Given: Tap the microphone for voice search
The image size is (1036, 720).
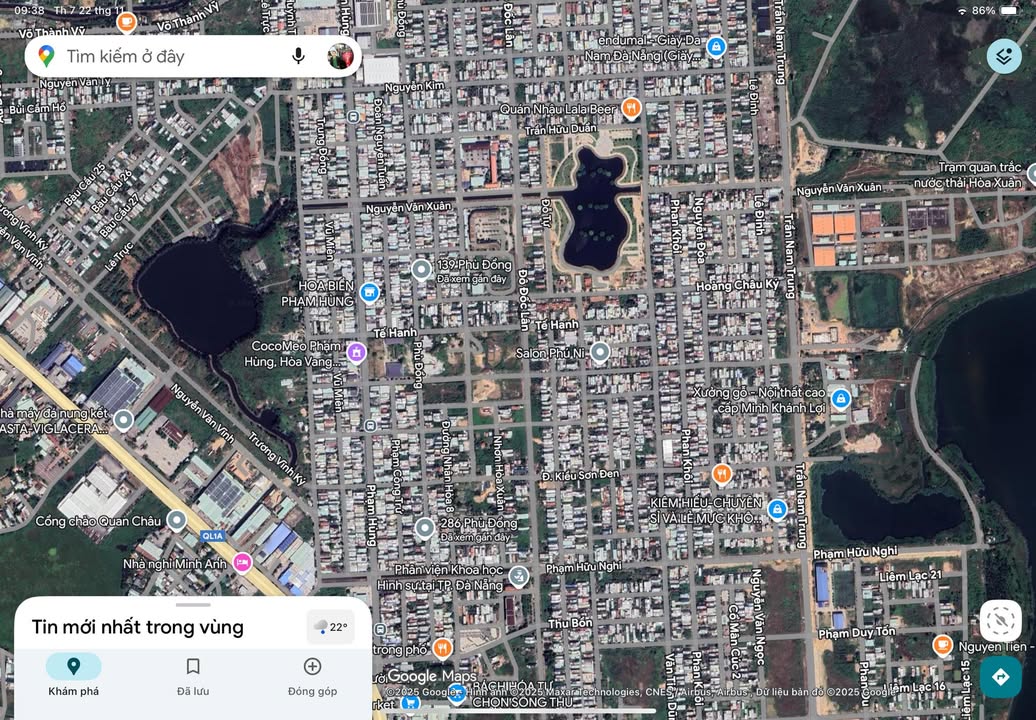Looking at the screenshot, I should tap(298, 56).
